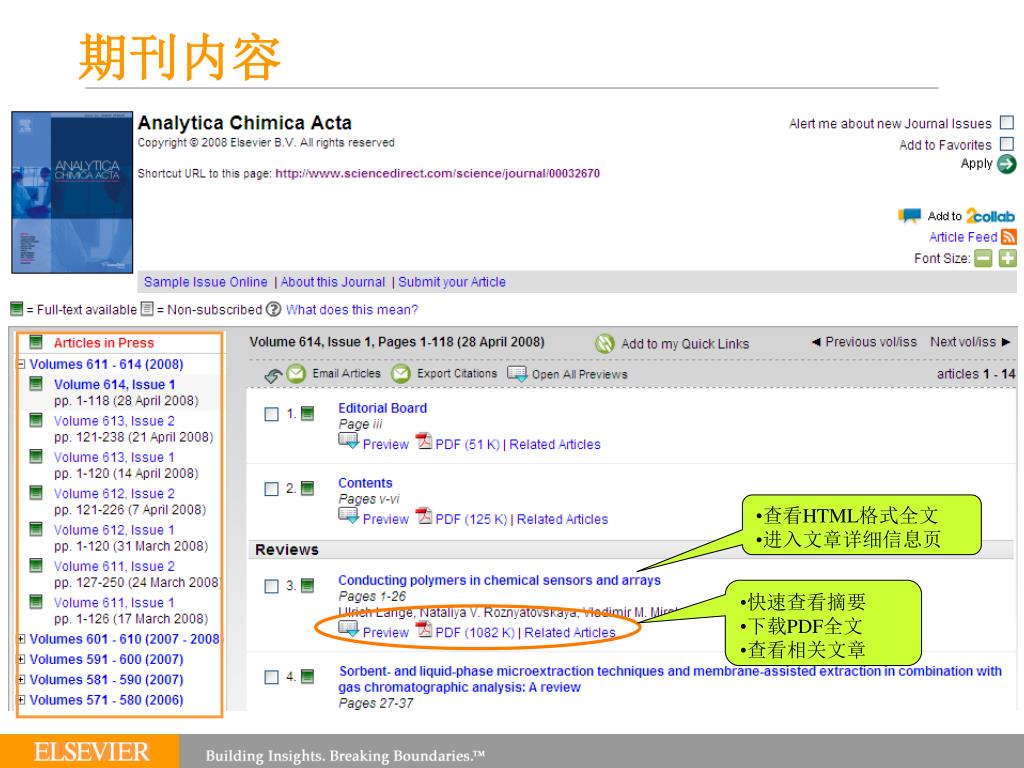Expand Volumes 601 - 610 (2007 - 2008)
1024x768 pixels.
[22, 639]
